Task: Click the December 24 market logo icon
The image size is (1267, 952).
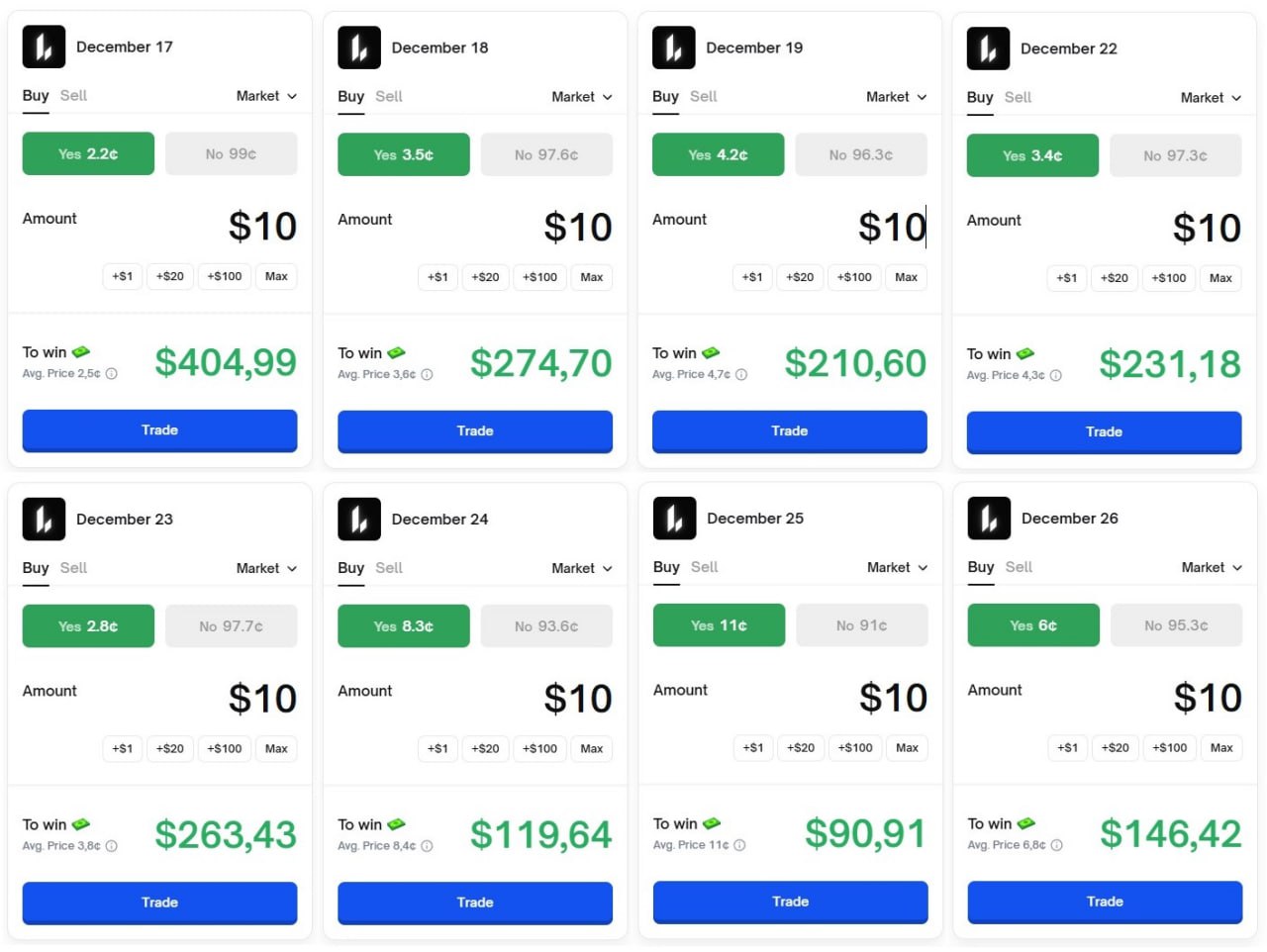Action: [x=359, y=519]
